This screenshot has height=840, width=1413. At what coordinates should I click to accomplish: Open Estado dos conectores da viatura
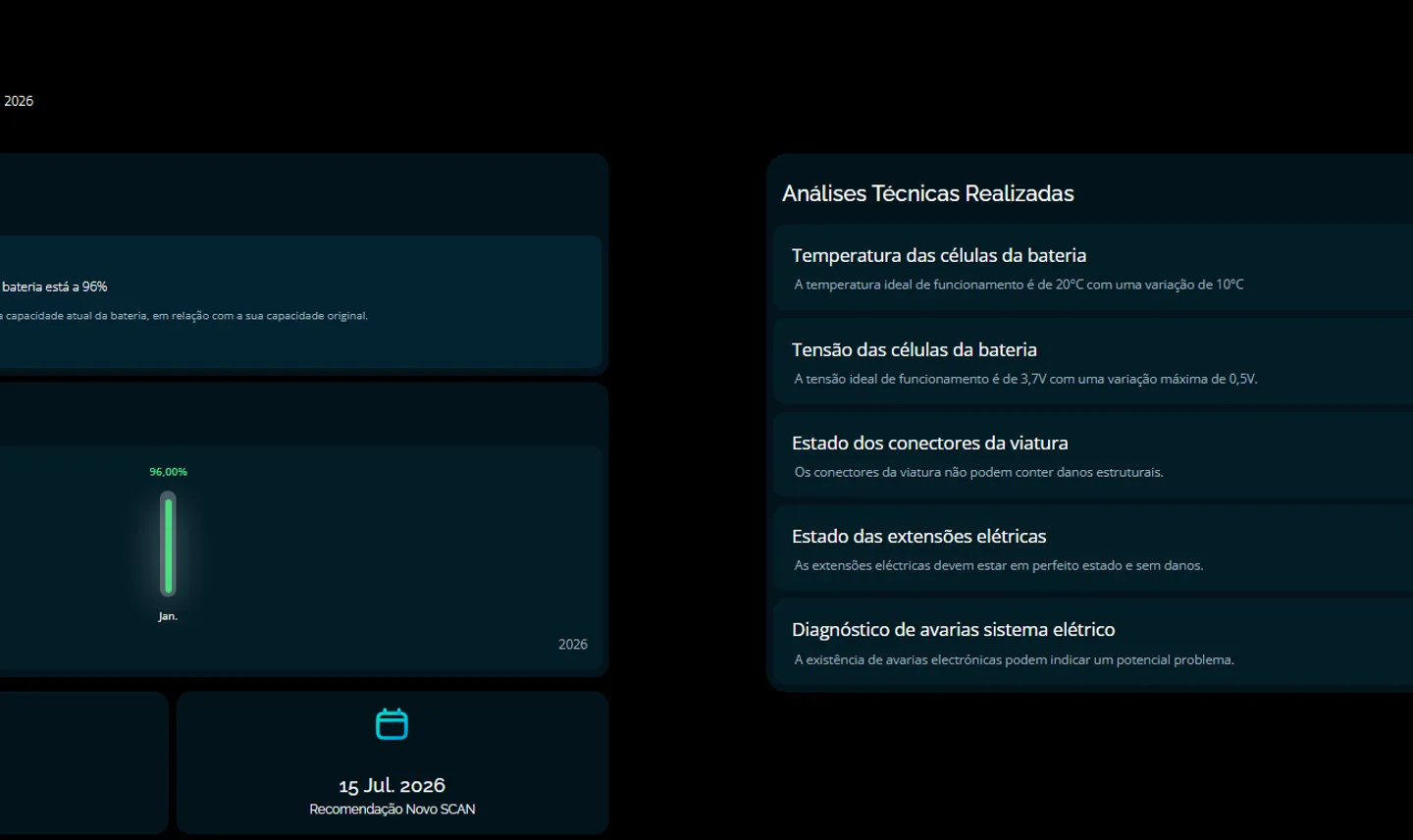tap(929, 443)
